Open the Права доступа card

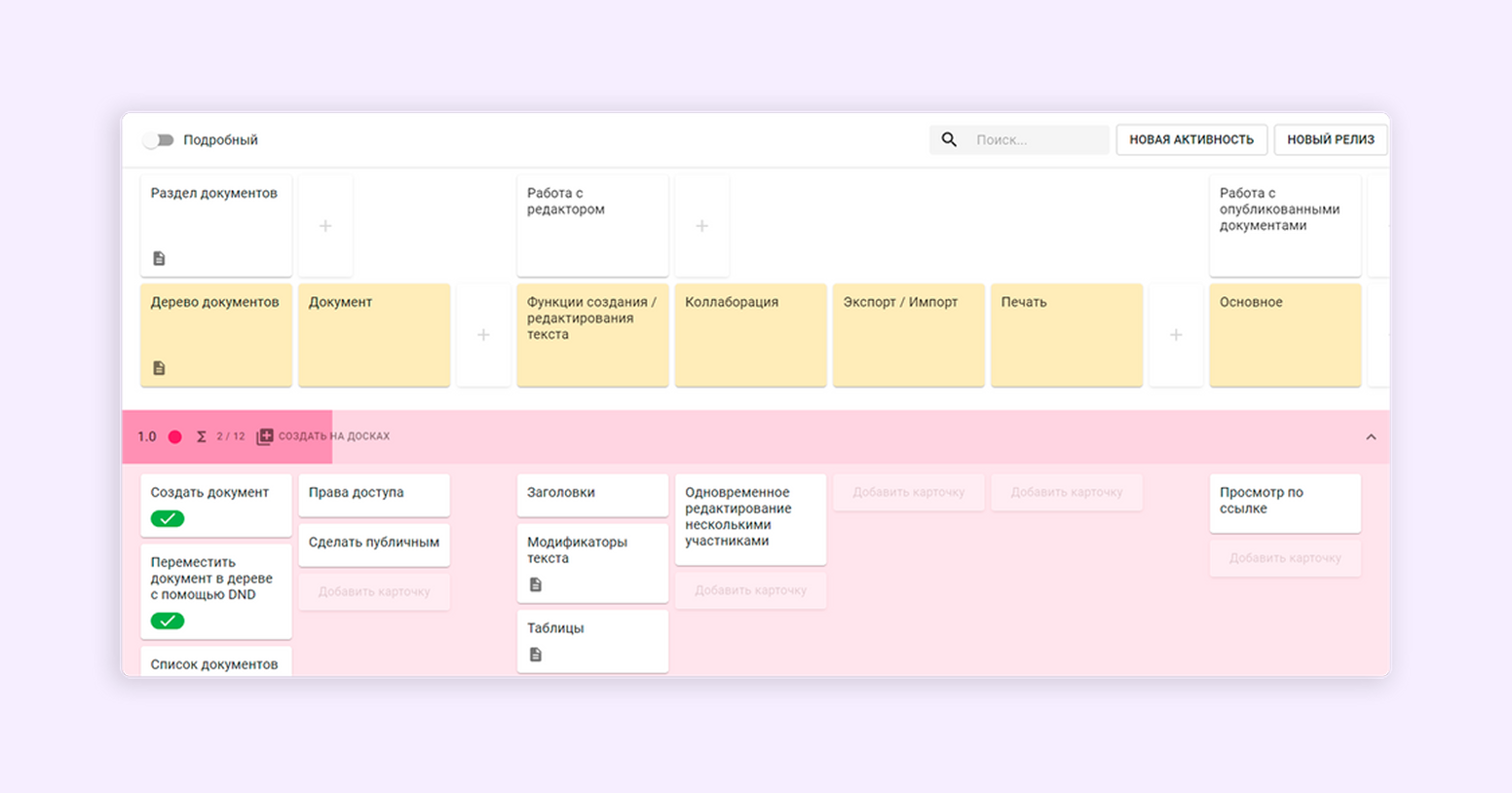click(374, 495)
